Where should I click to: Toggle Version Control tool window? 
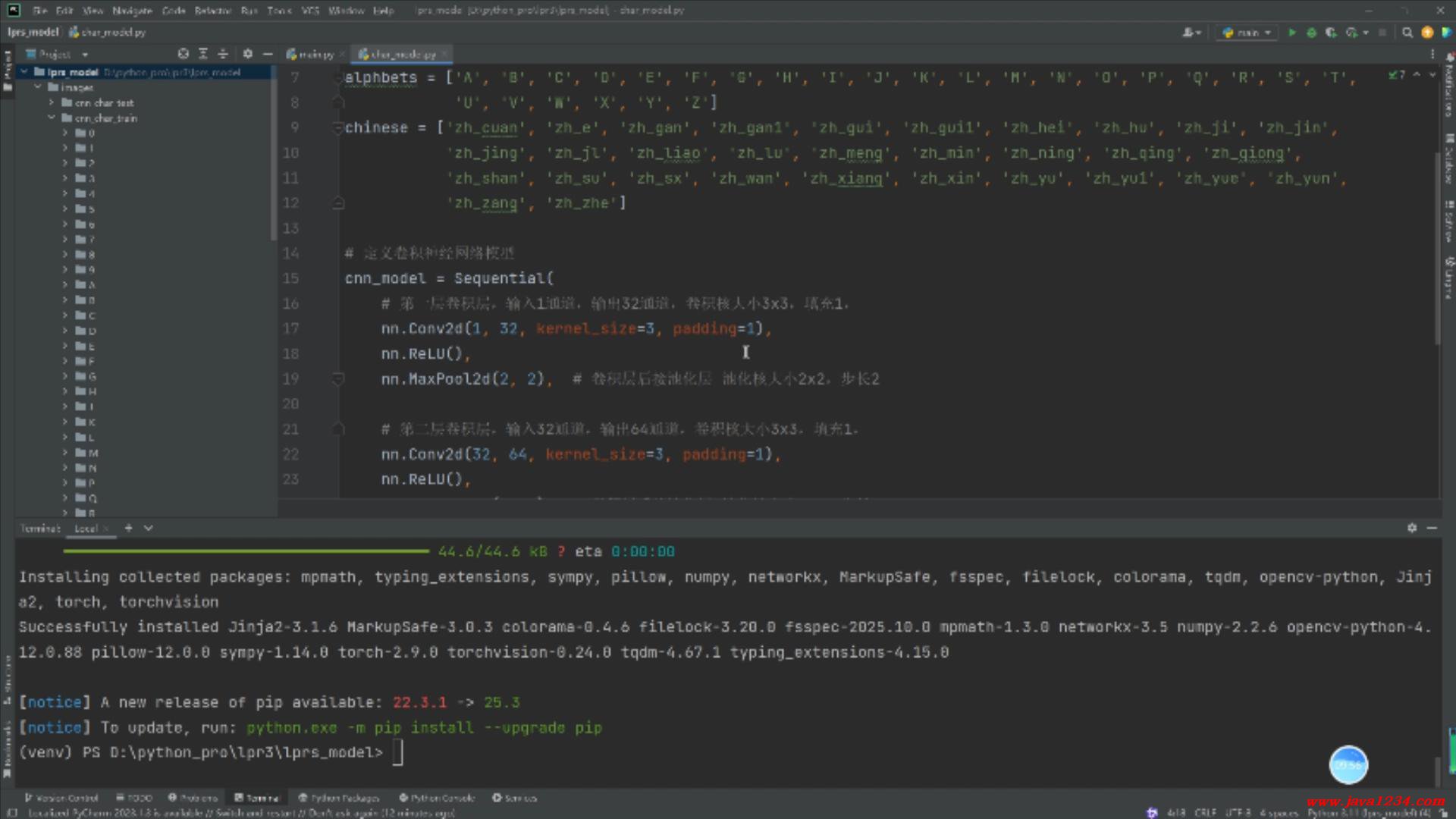61,798
